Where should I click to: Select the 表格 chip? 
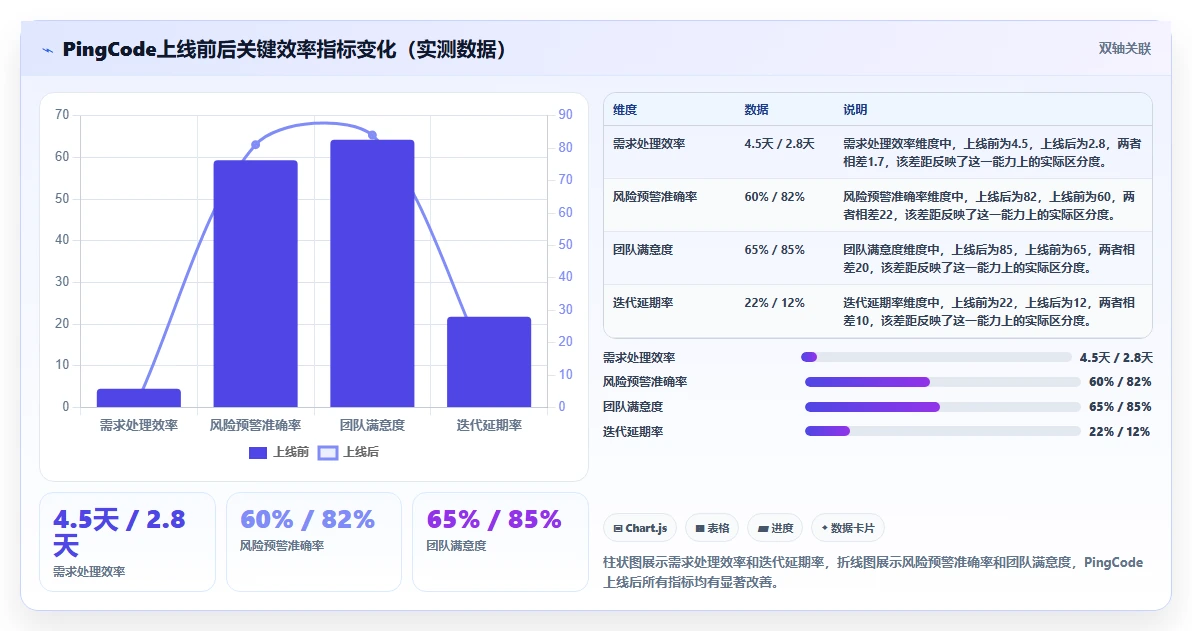pos(712,528)
